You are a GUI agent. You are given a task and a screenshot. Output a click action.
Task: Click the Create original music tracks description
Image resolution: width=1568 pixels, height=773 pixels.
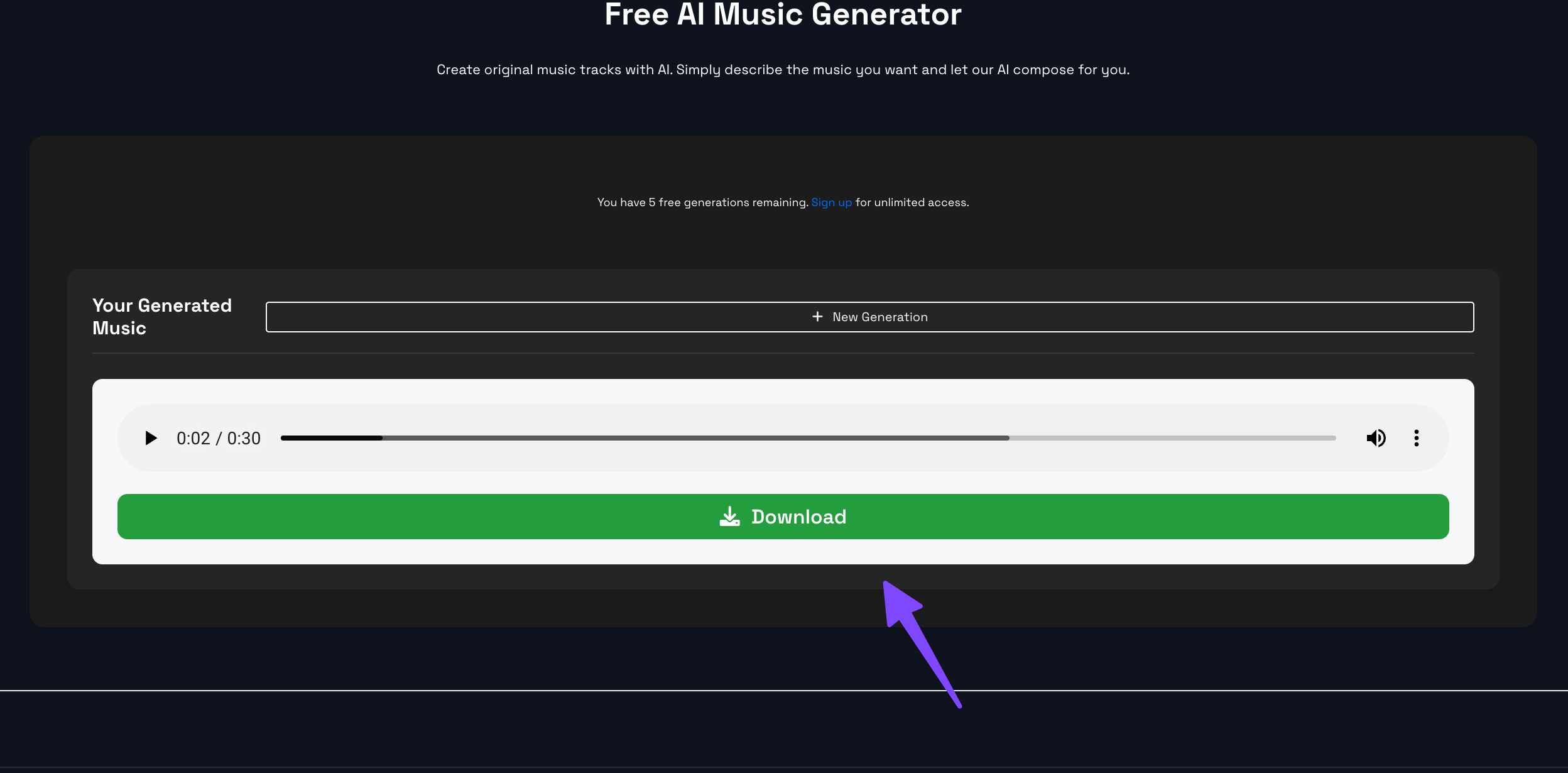pyautogui.click(x=783, y=70)
